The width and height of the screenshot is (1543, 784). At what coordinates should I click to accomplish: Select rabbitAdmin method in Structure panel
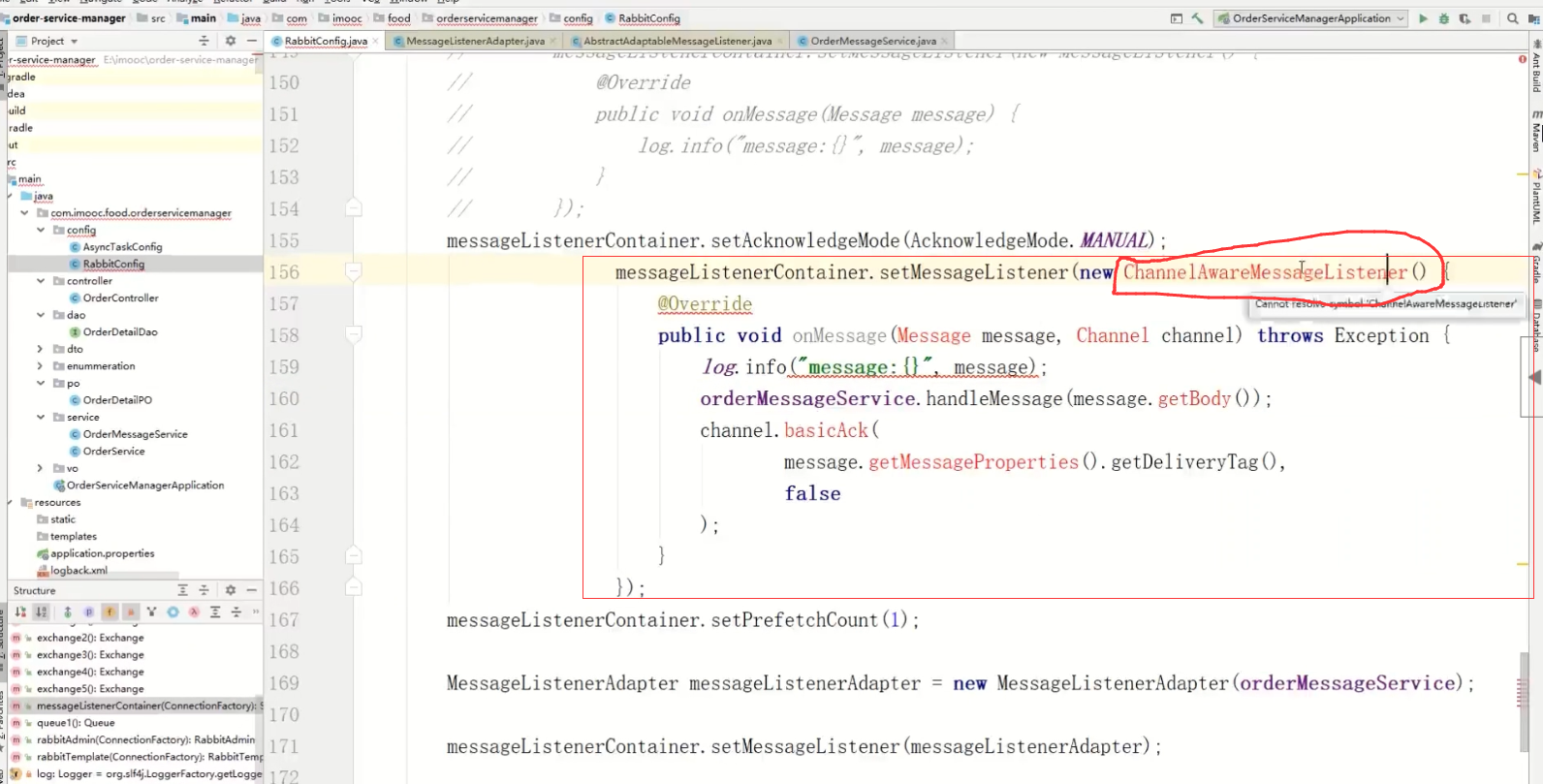tap(145, 739)
